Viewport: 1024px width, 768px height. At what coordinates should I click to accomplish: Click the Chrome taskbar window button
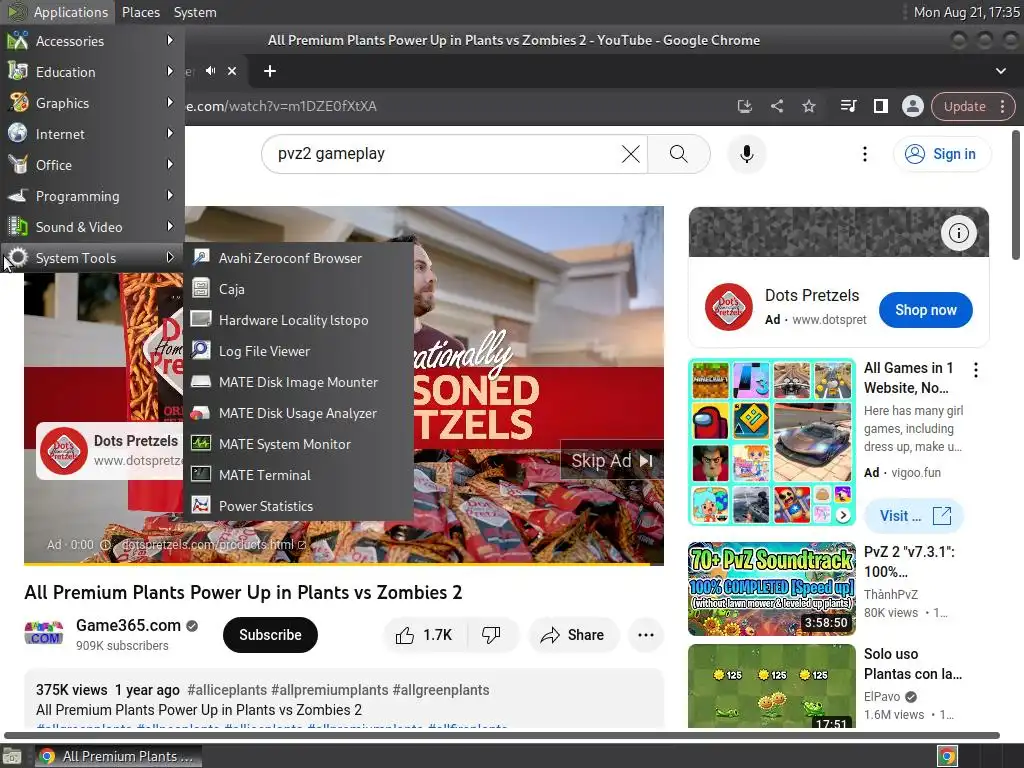118,756
